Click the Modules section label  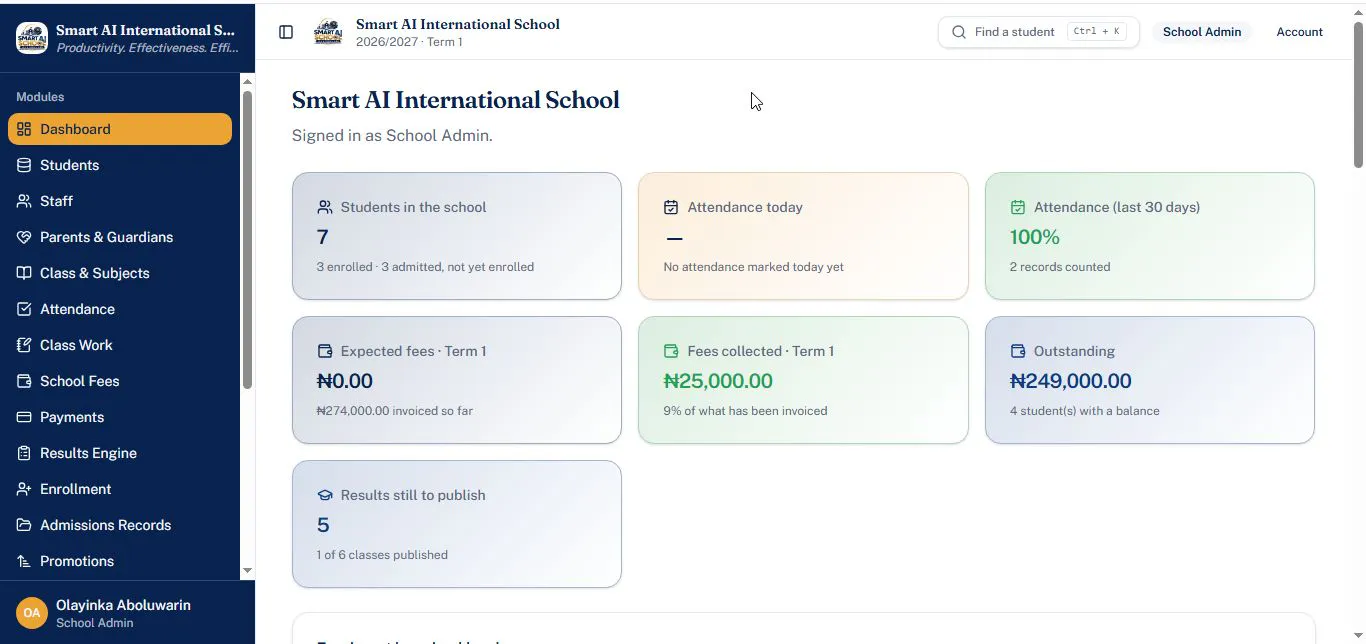(40, 97)
